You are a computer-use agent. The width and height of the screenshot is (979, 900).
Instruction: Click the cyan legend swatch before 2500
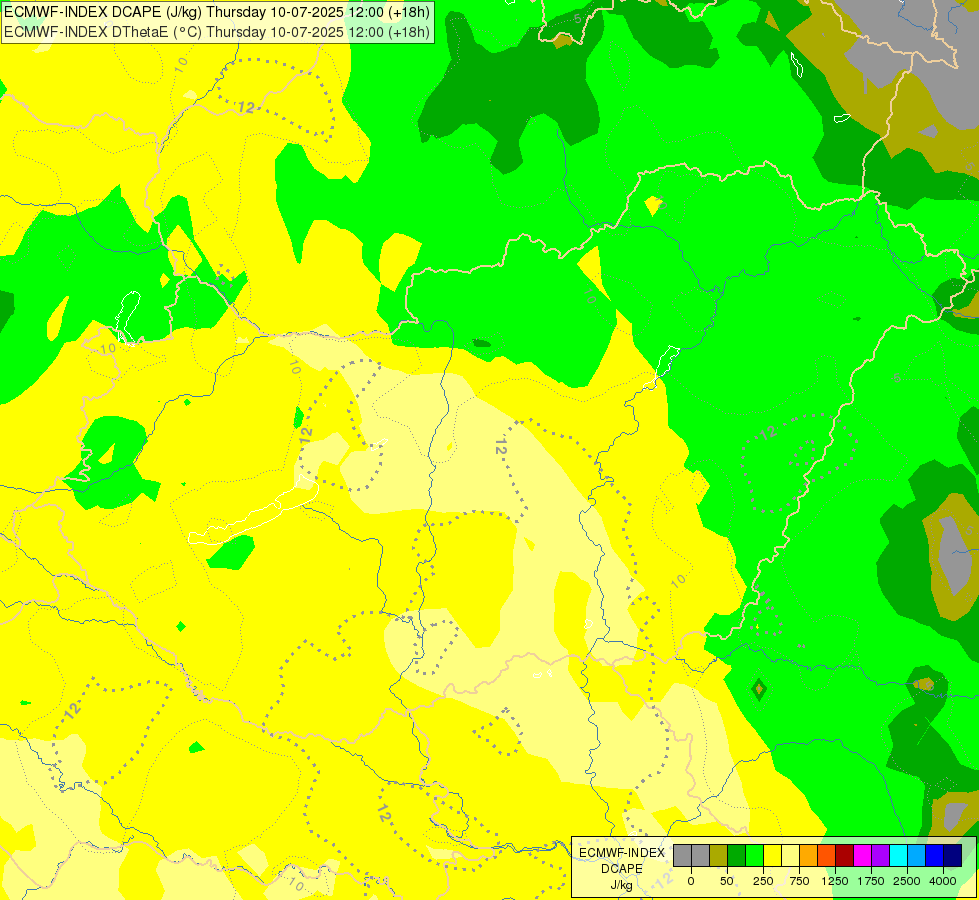click(x=898, y=856)
